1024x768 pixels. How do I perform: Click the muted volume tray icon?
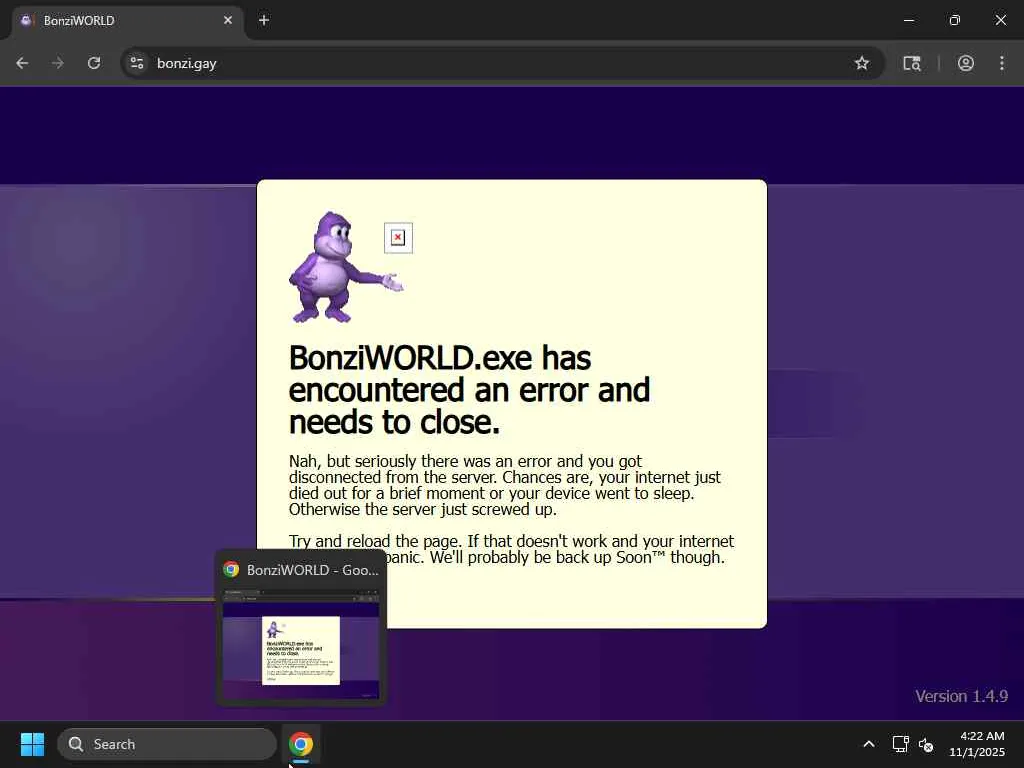[x=925, y=744]
